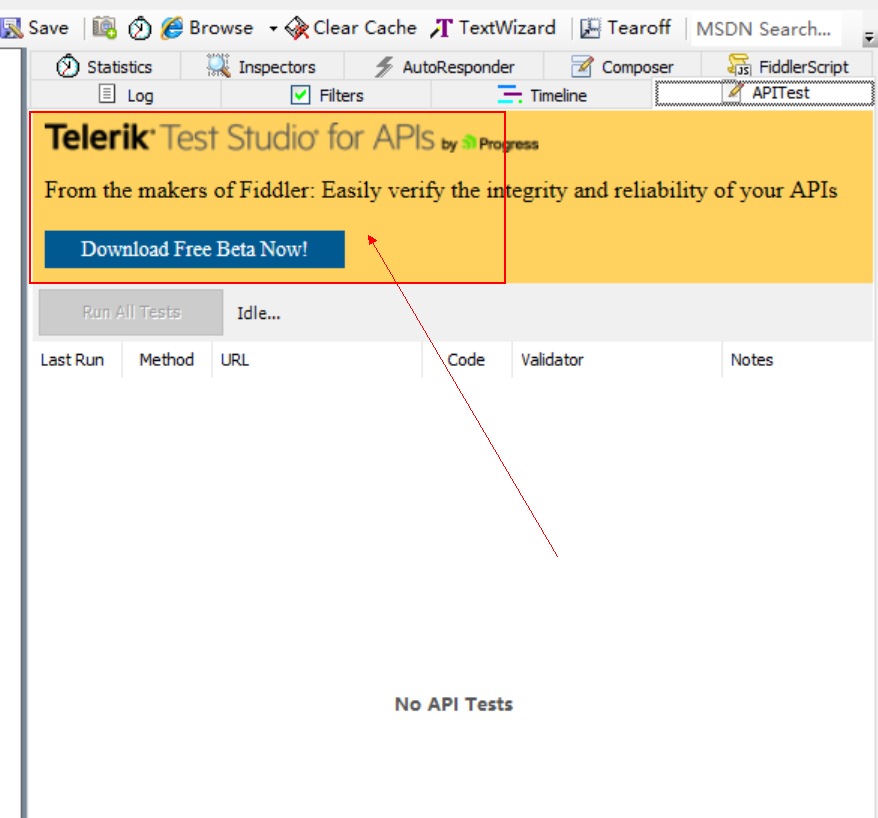The height and width of the screenshot is (818, 878).
Task: Sort by the Code column header
Action: point(467,359)
